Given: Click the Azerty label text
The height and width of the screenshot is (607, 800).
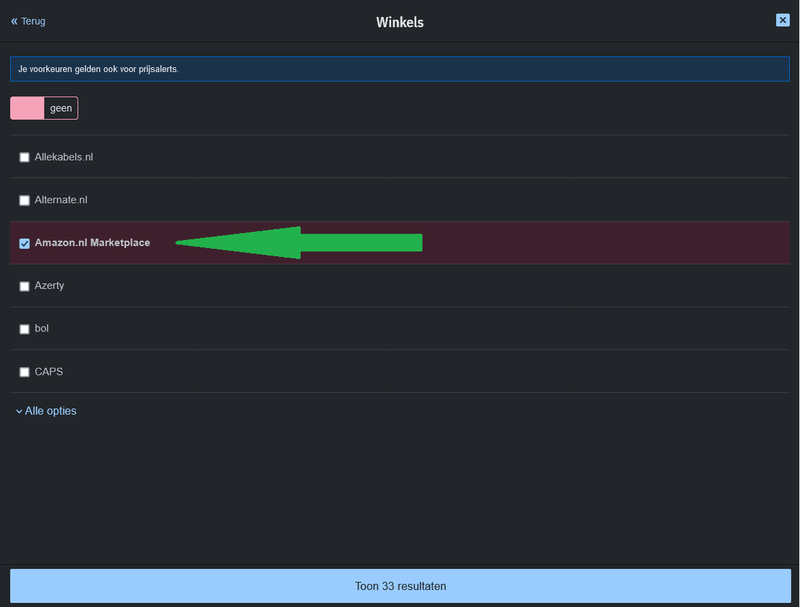Looking at the screenshot, I should (x=49, y=286).
